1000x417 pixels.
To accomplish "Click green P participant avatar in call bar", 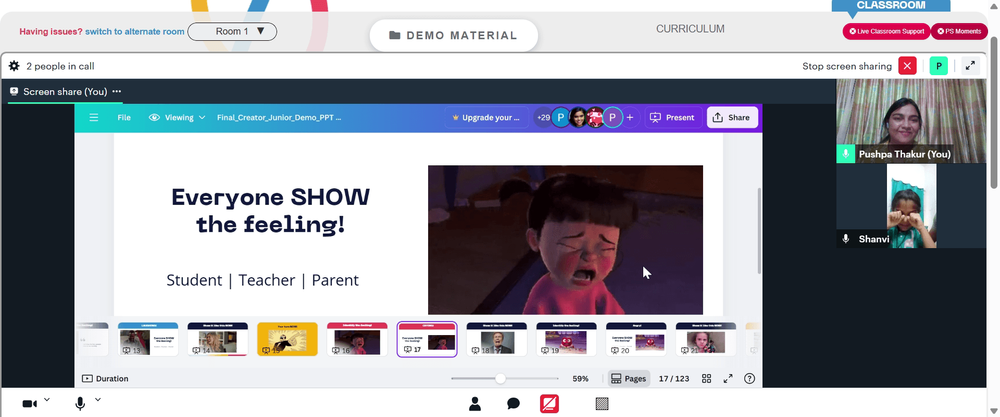I will [x=939, y=66].
